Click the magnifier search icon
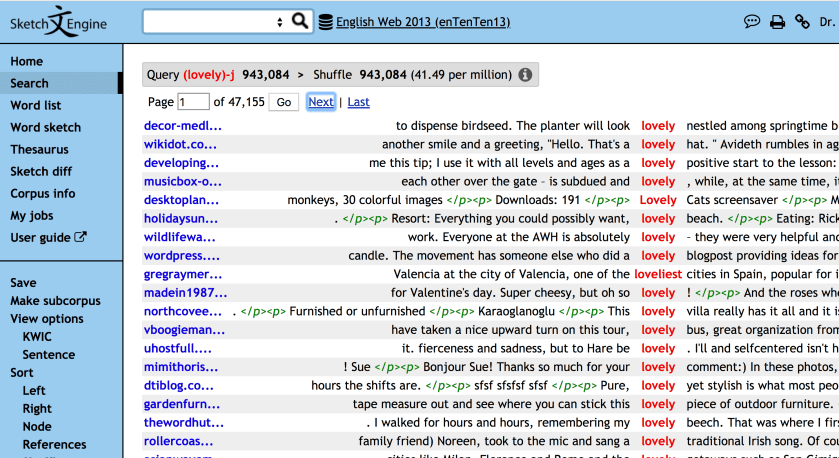 point(300,21)
